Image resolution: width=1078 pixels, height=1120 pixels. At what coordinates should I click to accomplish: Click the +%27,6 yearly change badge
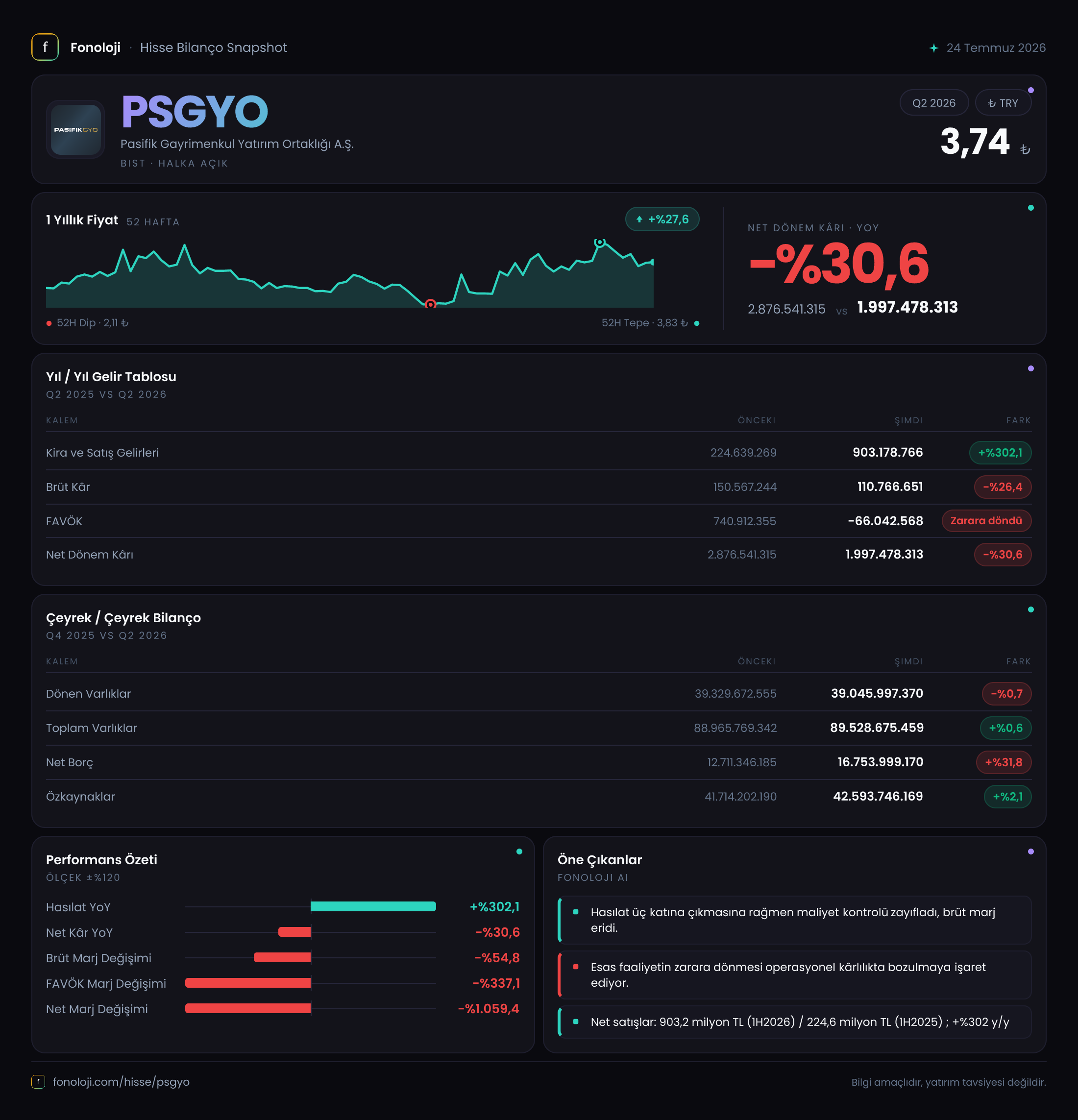662,219
